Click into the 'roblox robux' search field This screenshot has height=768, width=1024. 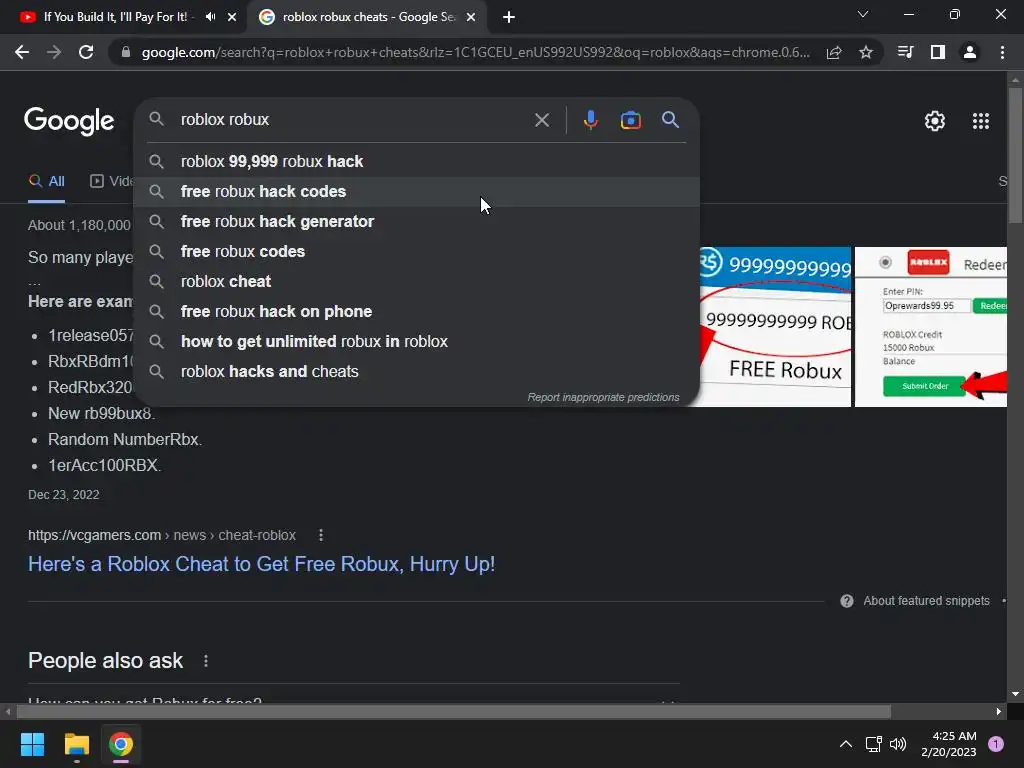tap(353, 120)
